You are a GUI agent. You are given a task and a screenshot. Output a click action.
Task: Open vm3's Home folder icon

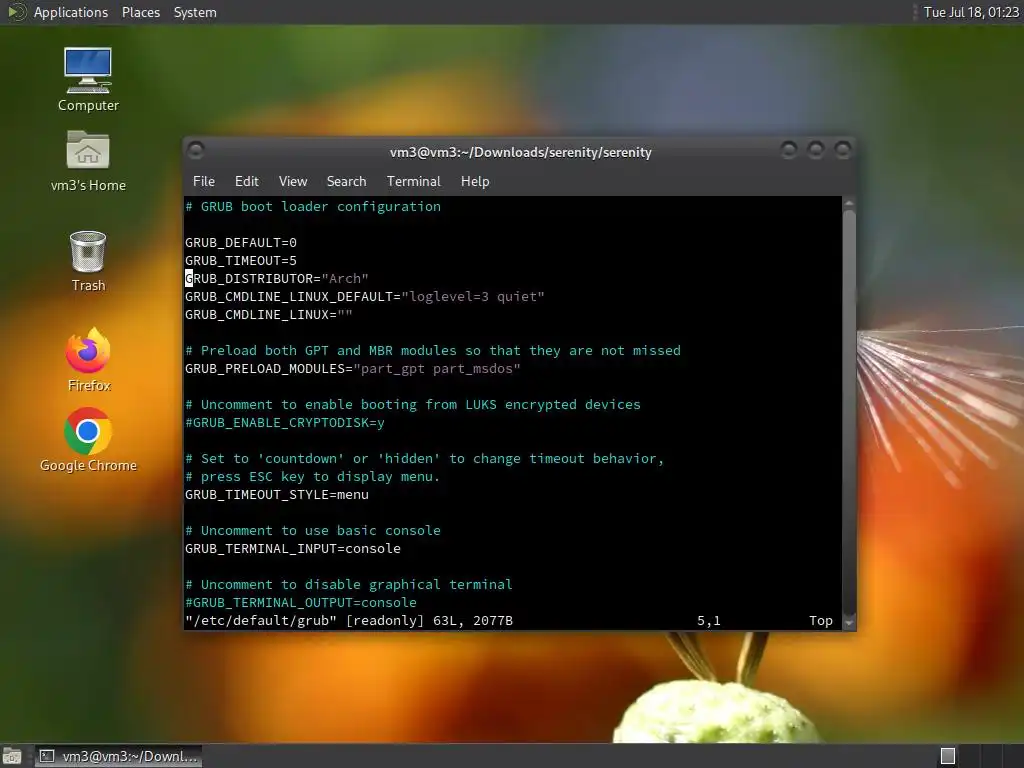(88, 161)
